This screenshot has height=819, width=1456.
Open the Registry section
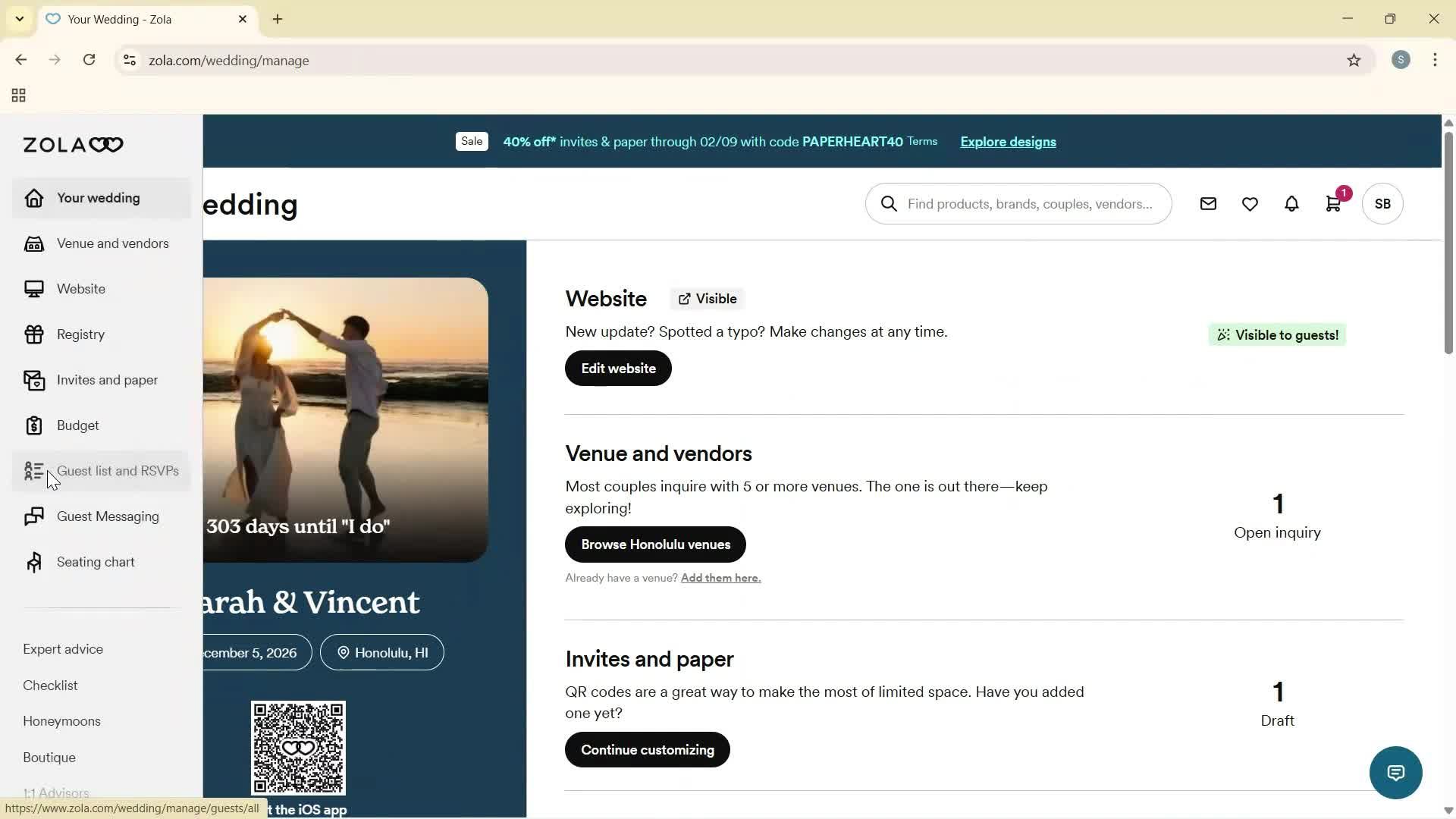click(x=80, y=334)
